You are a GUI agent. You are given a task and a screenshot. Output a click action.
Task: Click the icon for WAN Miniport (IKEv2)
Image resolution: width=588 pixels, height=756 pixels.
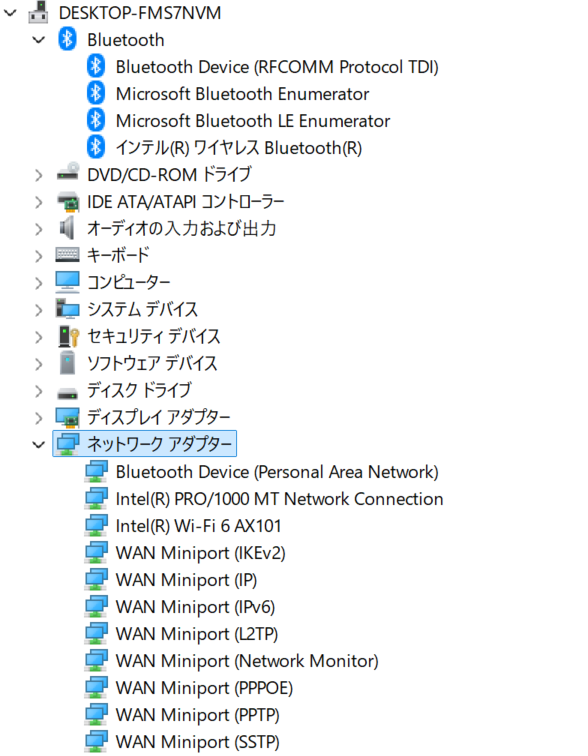(x=96, y=553)
